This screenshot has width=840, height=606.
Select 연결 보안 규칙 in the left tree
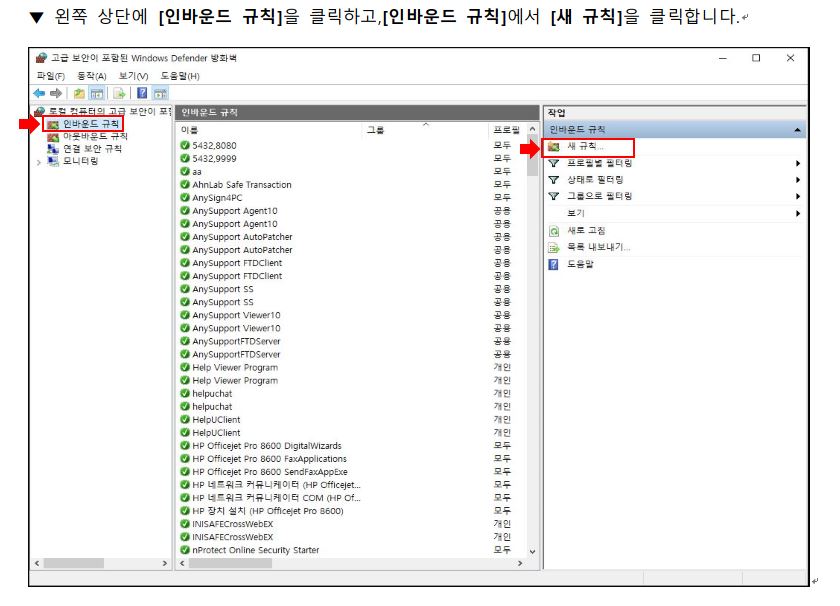pos(92,148)
